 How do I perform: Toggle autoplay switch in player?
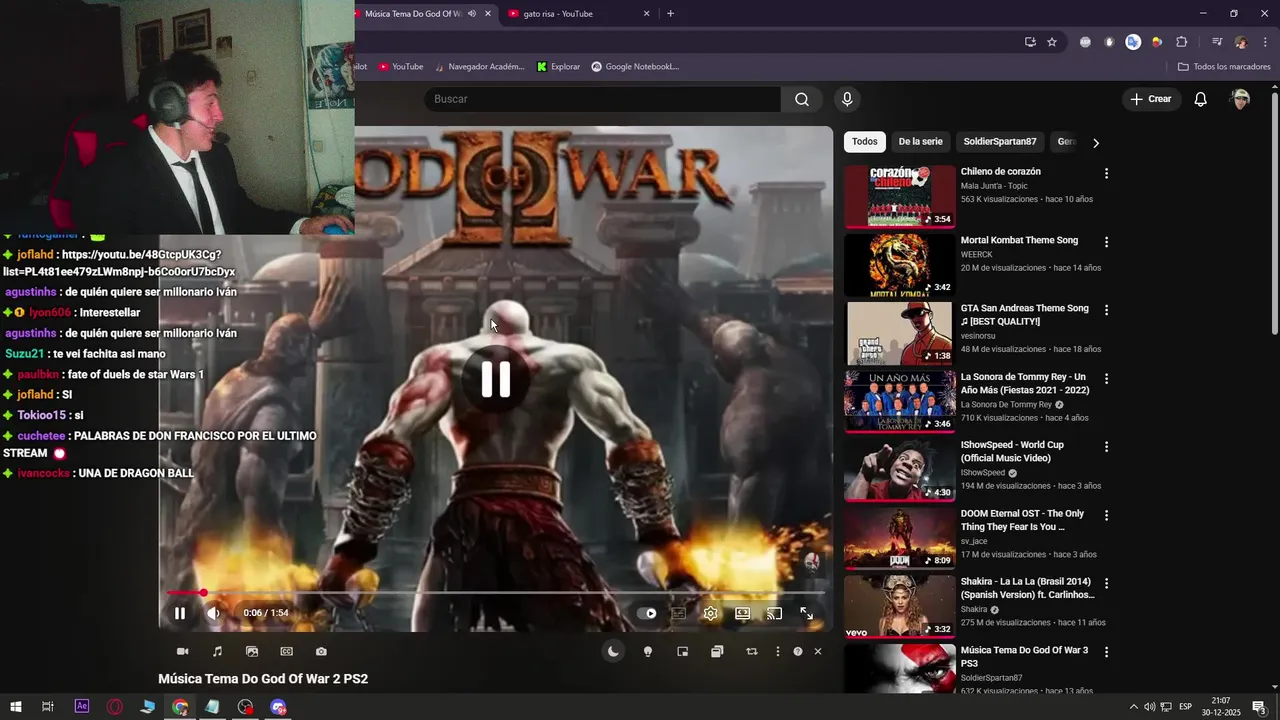point(648,613)
